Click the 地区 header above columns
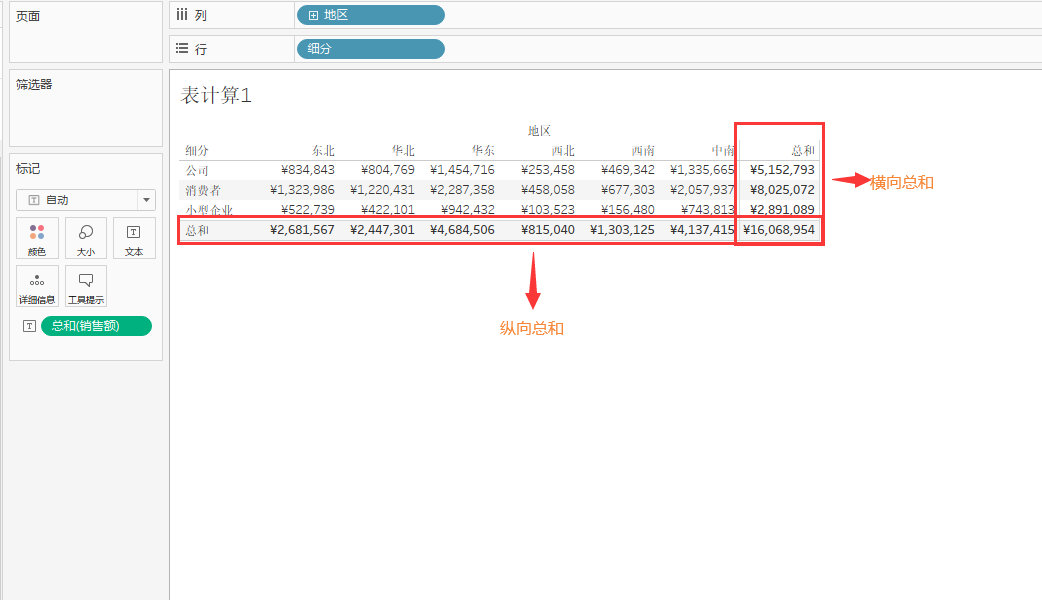The height and width of the screenshot is (600, 1042). [x=539, y=130]
